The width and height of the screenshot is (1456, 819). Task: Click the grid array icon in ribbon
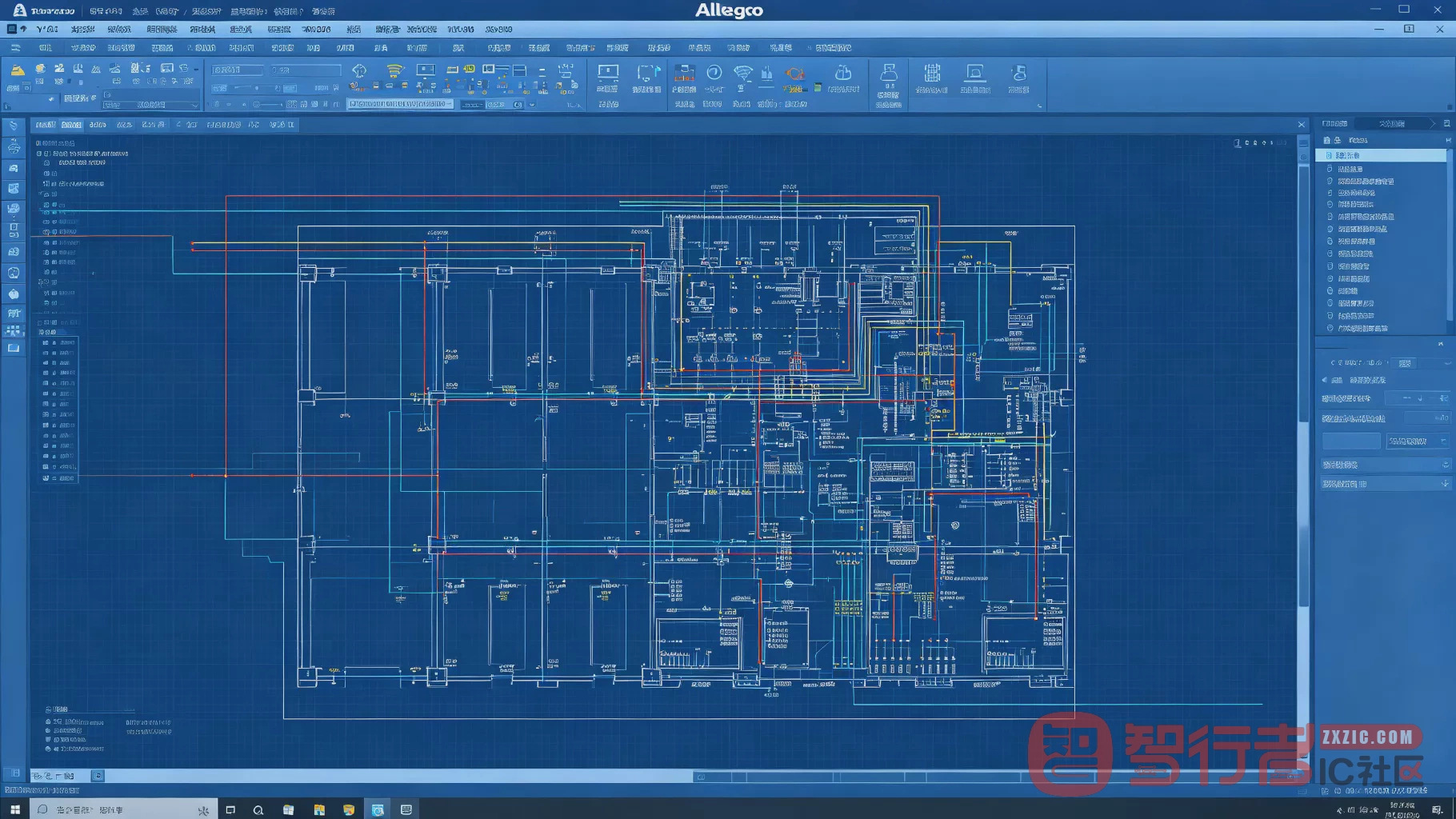(932, 74)
